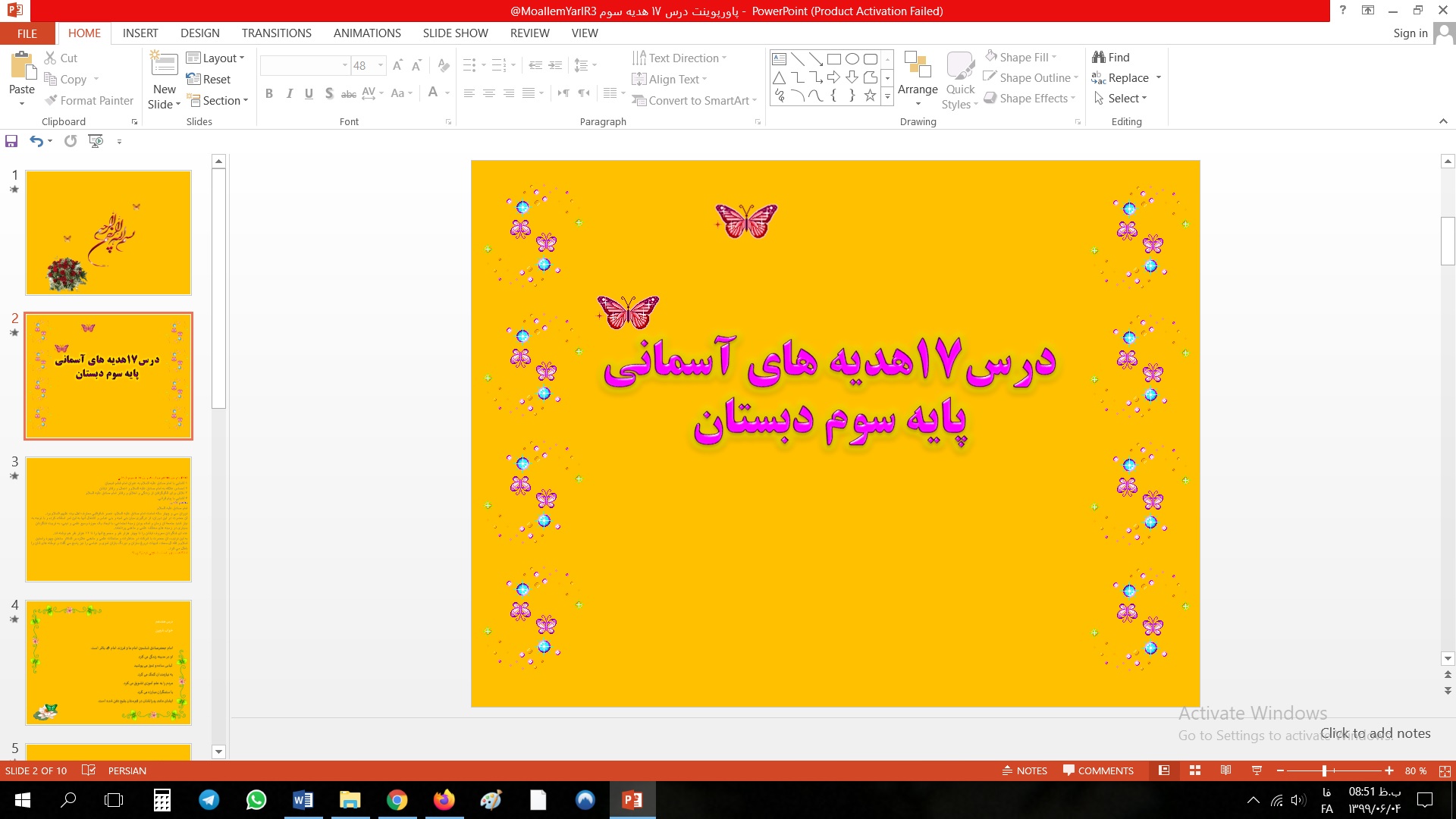Viewport: 1456px width, 819px height.
Task: Click the Paste icon
Action: pyautogui.click(x=22, y=67)
